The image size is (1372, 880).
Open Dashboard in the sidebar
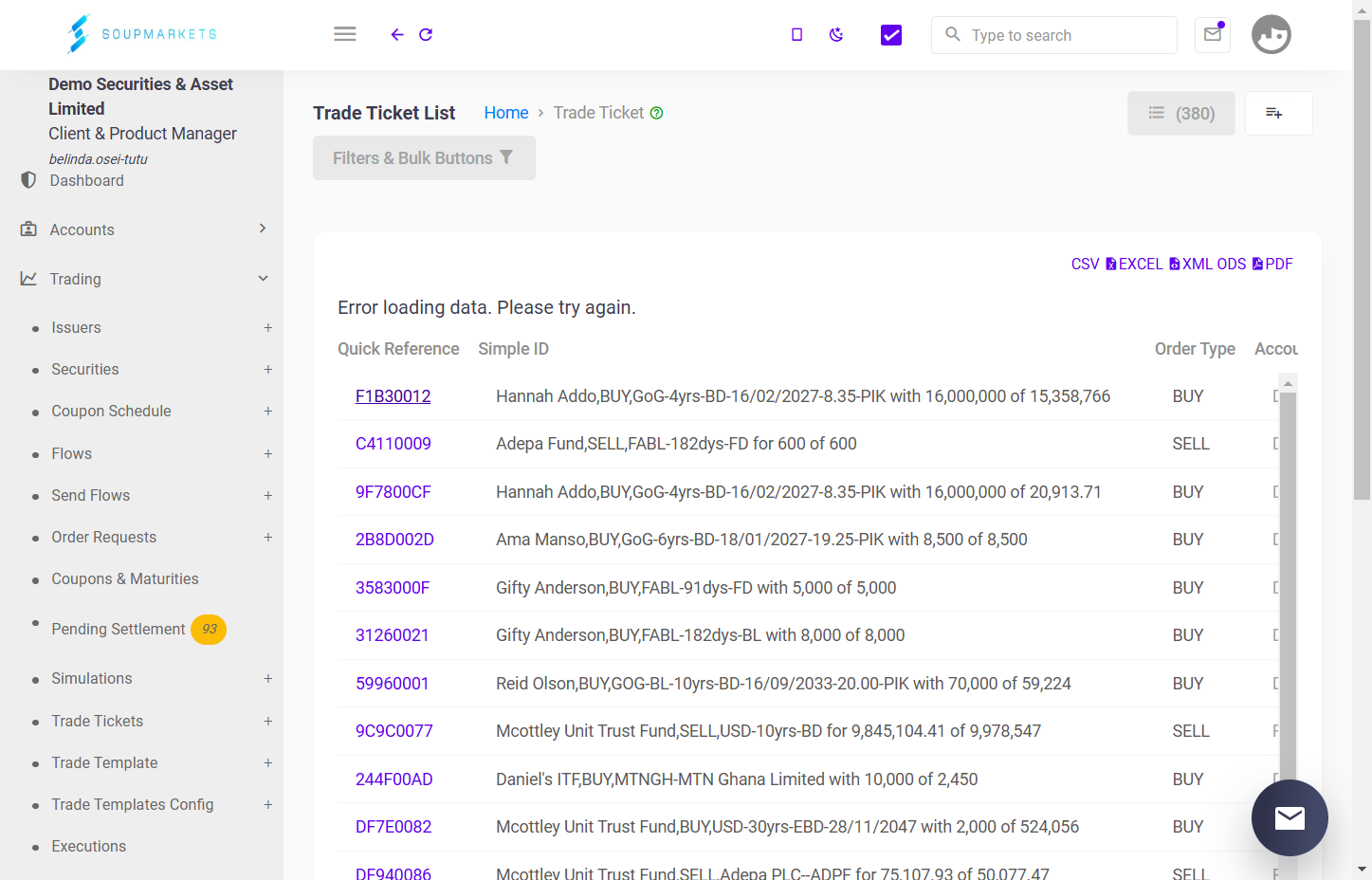tap(86, 180)
